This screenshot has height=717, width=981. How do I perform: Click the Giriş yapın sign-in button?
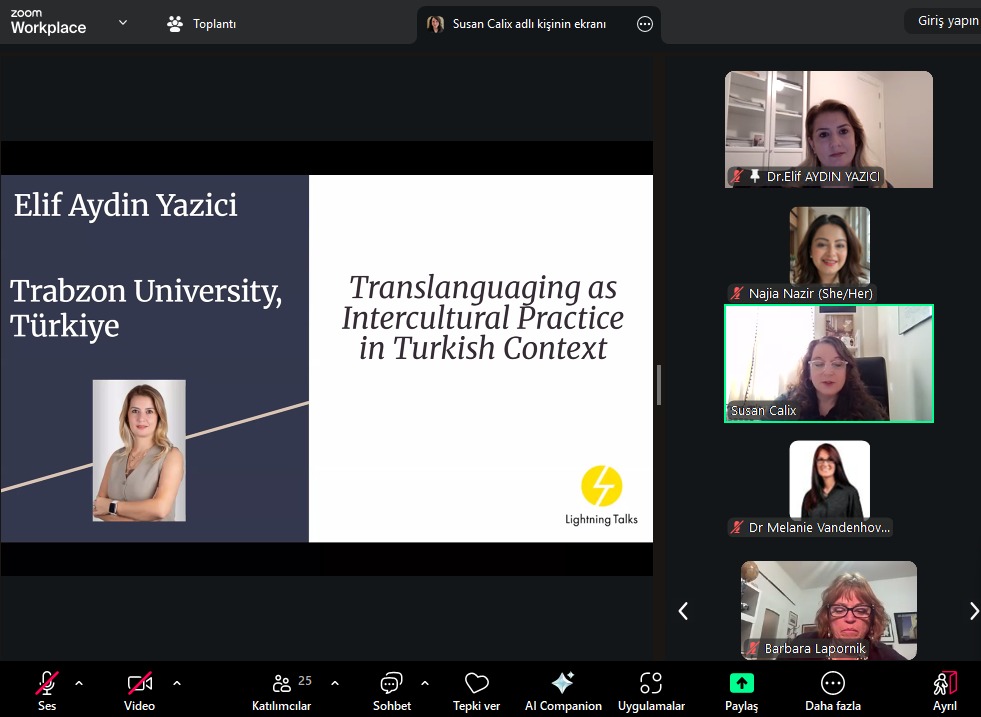946,21
